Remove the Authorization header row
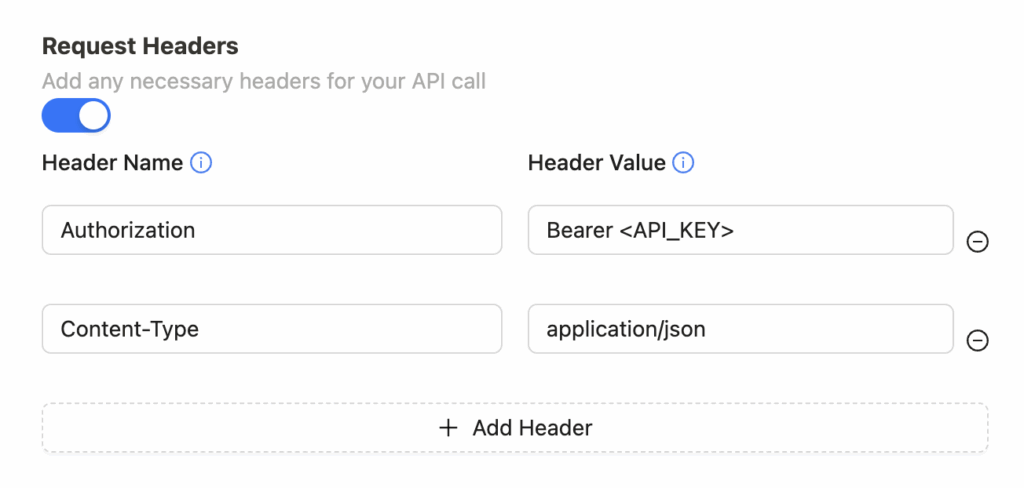Screen dimensions: 1024x488 click(977, 242)
